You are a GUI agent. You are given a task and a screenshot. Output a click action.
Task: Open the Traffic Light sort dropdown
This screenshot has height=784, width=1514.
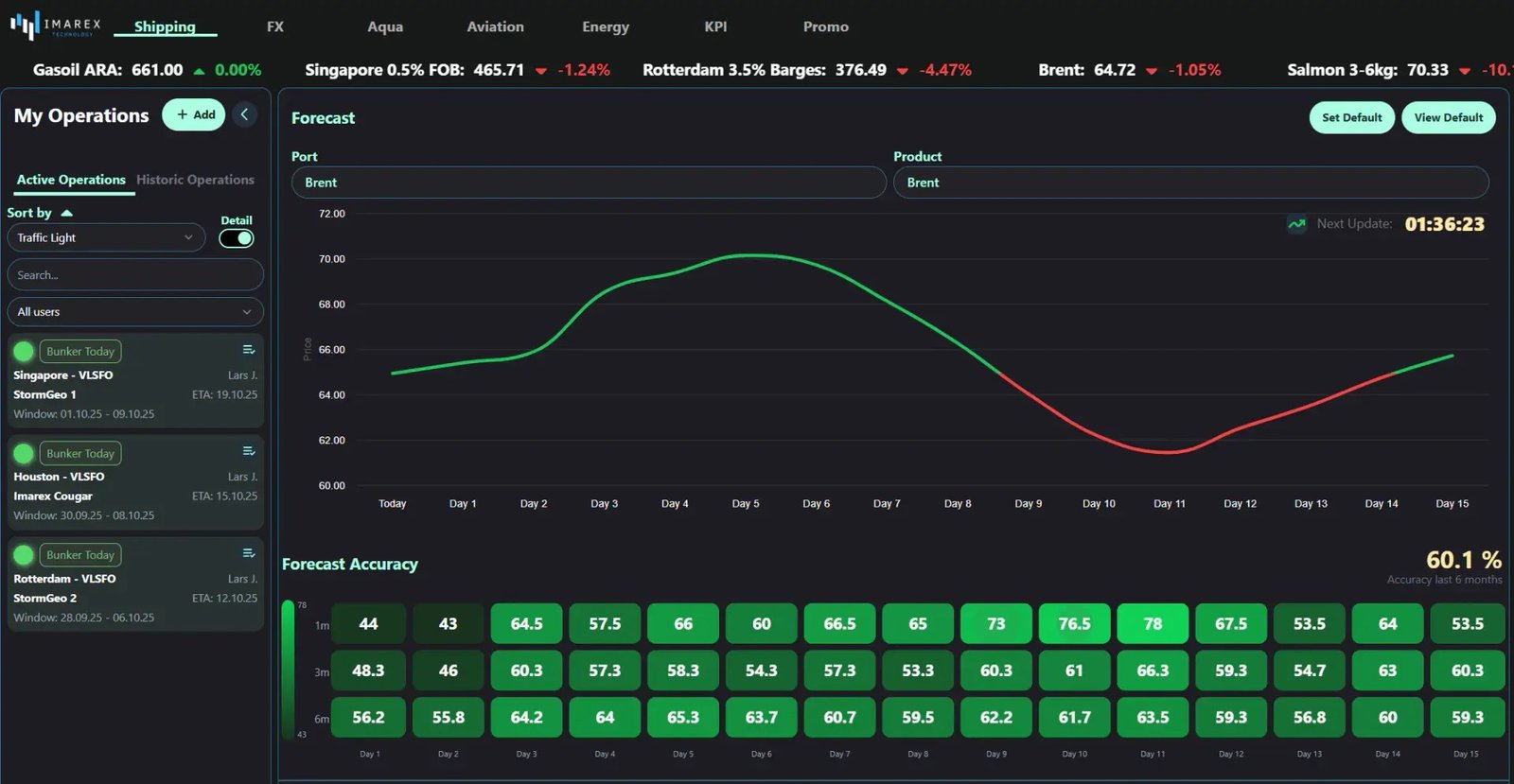[106, 238]
